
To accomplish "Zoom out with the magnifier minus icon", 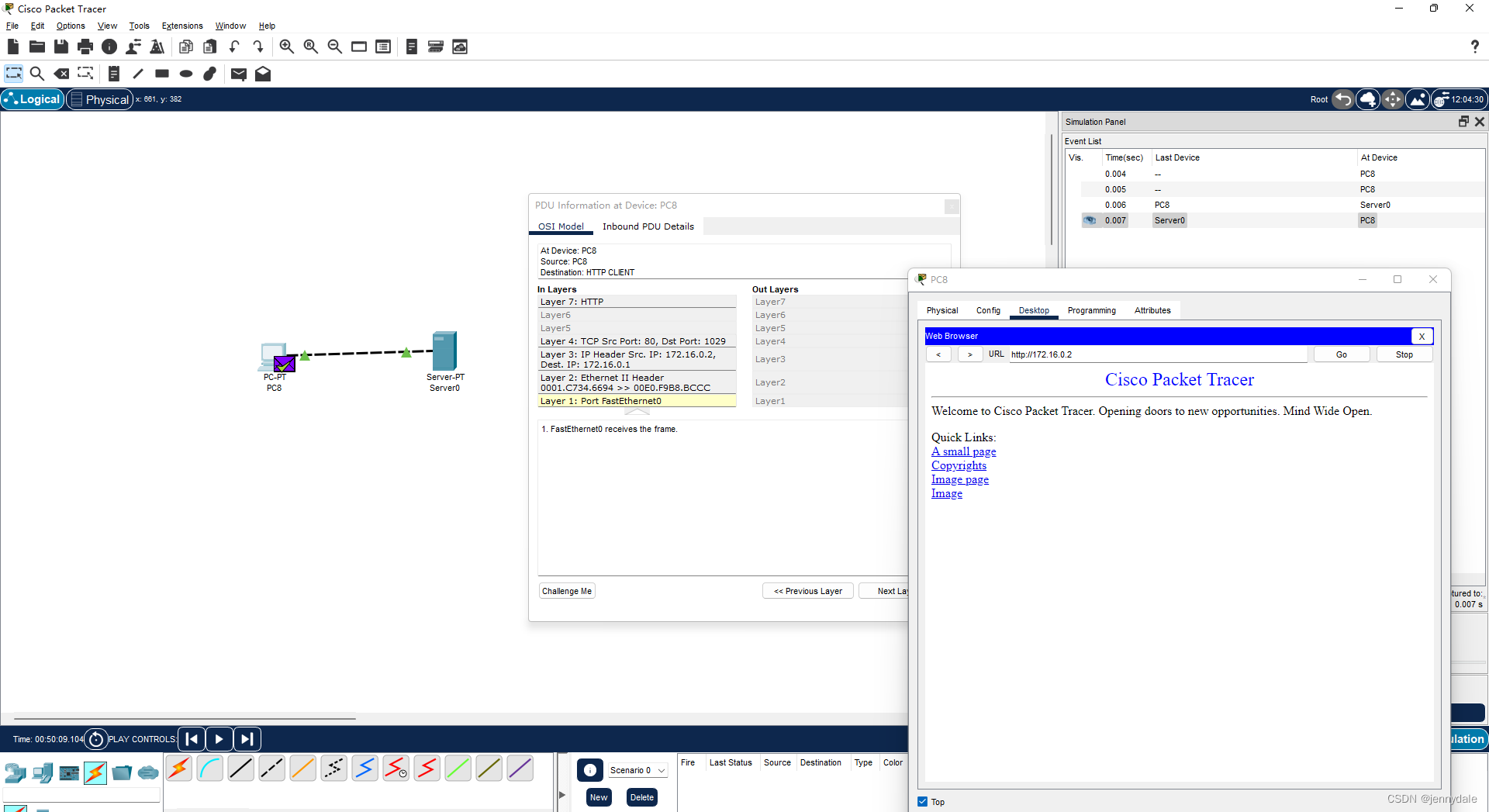I will click(x=335, y=47).
